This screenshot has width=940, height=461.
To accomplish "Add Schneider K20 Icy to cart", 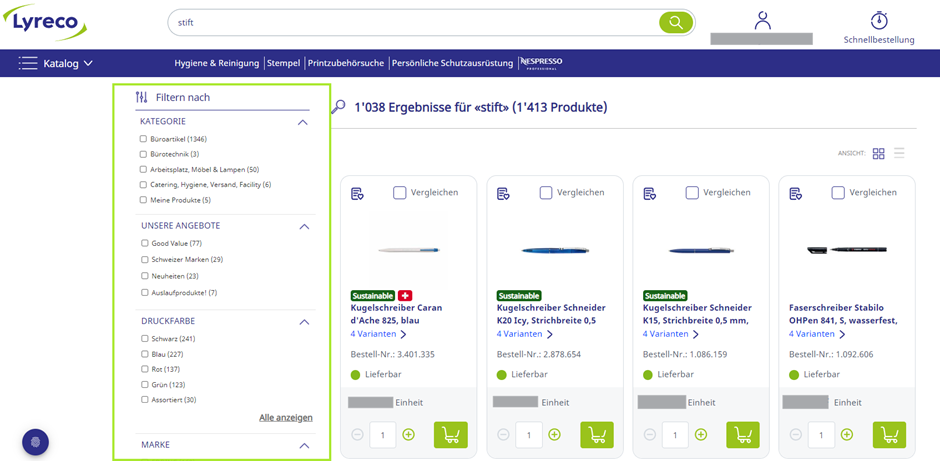I will click(597, 435).
